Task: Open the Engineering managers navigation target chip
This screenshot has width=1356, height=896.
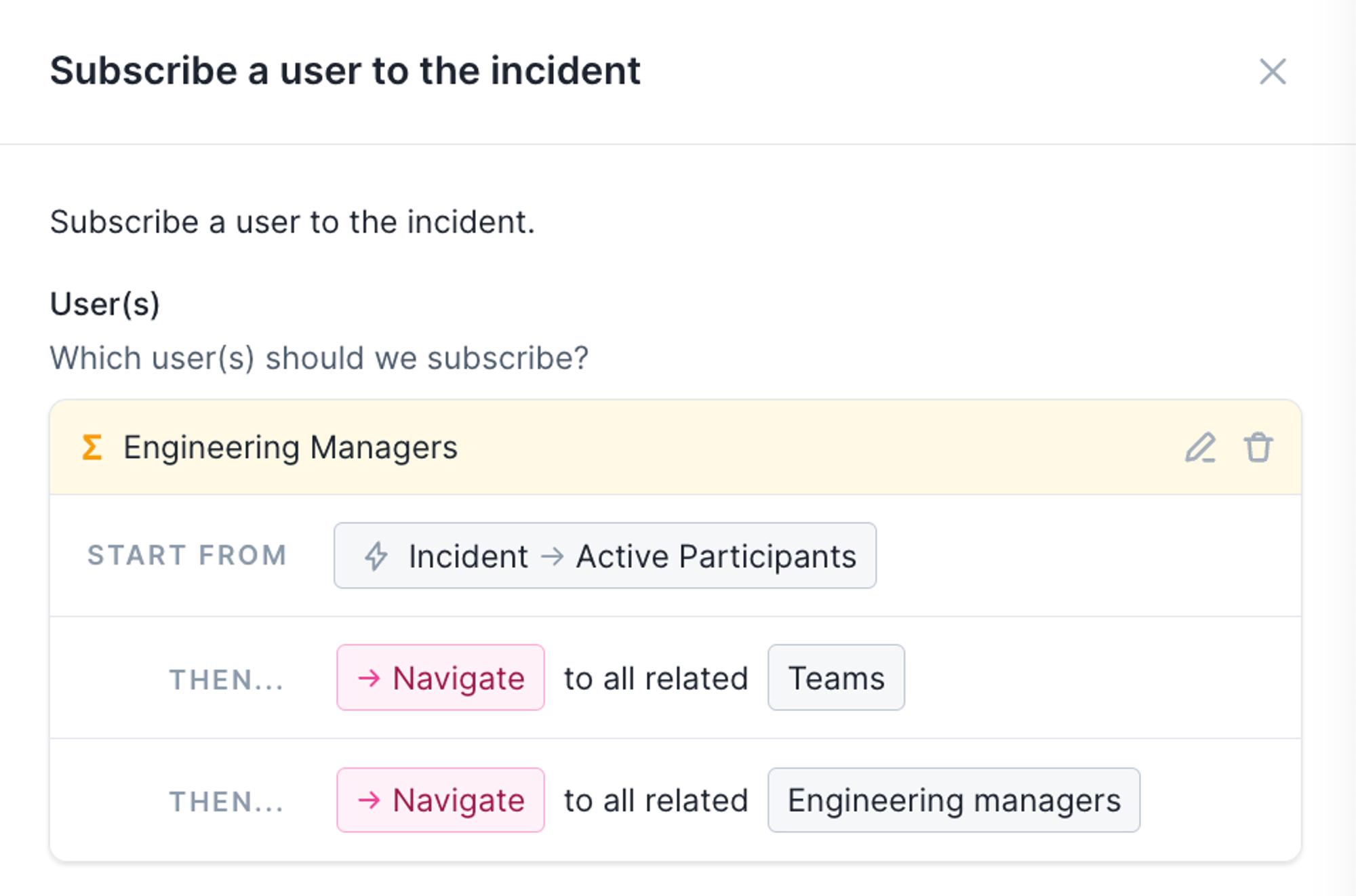Action: tap(953, 800)
